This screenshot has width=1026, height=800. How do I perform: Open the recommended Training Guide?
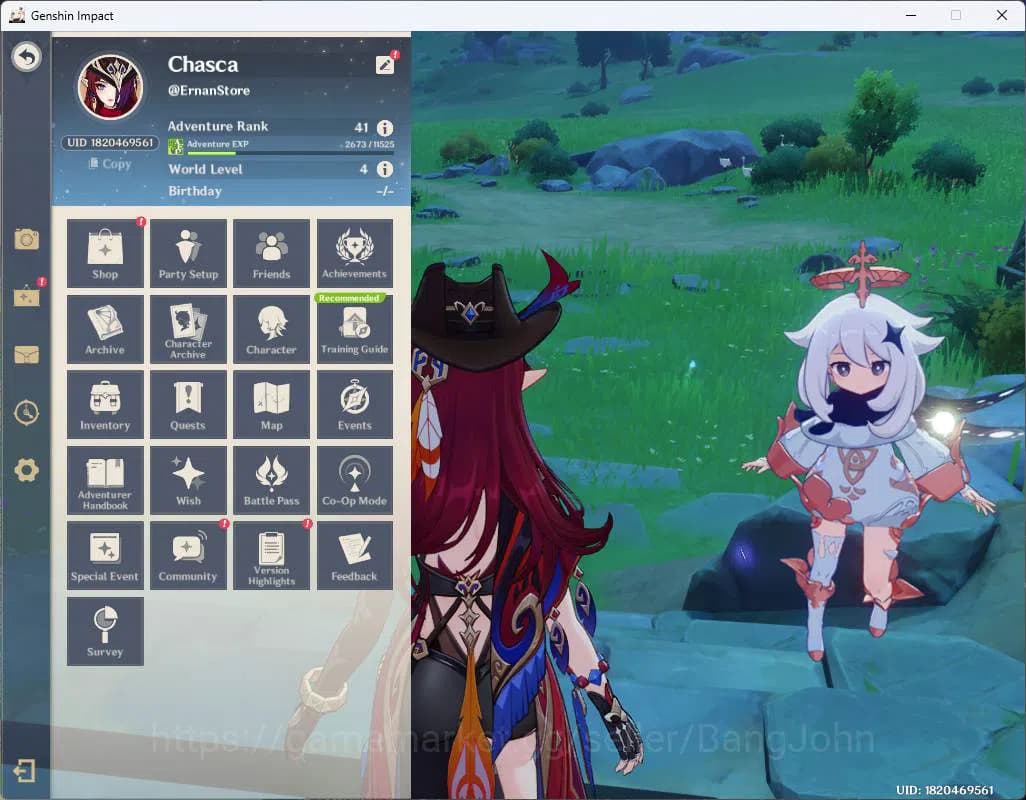click(355, 329)
